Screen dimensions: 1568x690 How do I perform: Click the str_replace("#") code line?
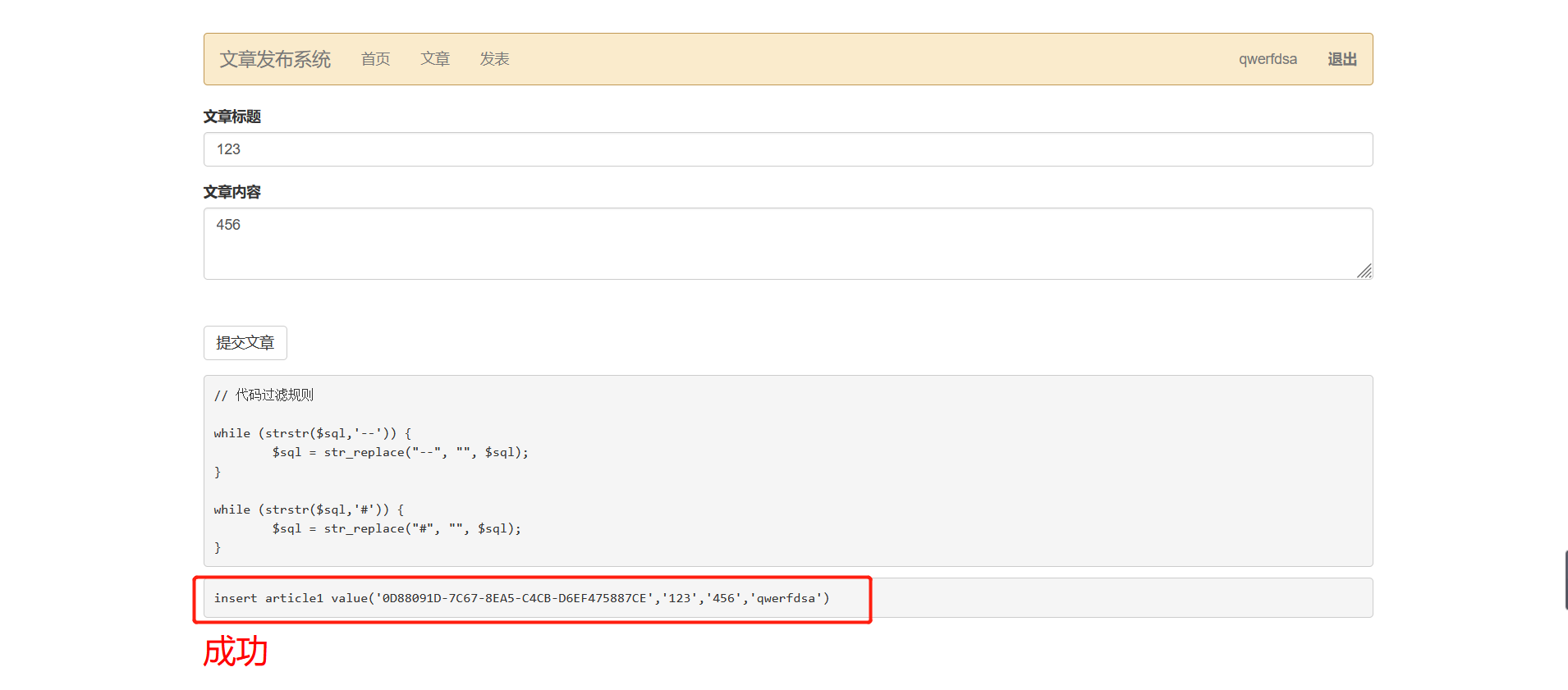(x=397, y=528)
